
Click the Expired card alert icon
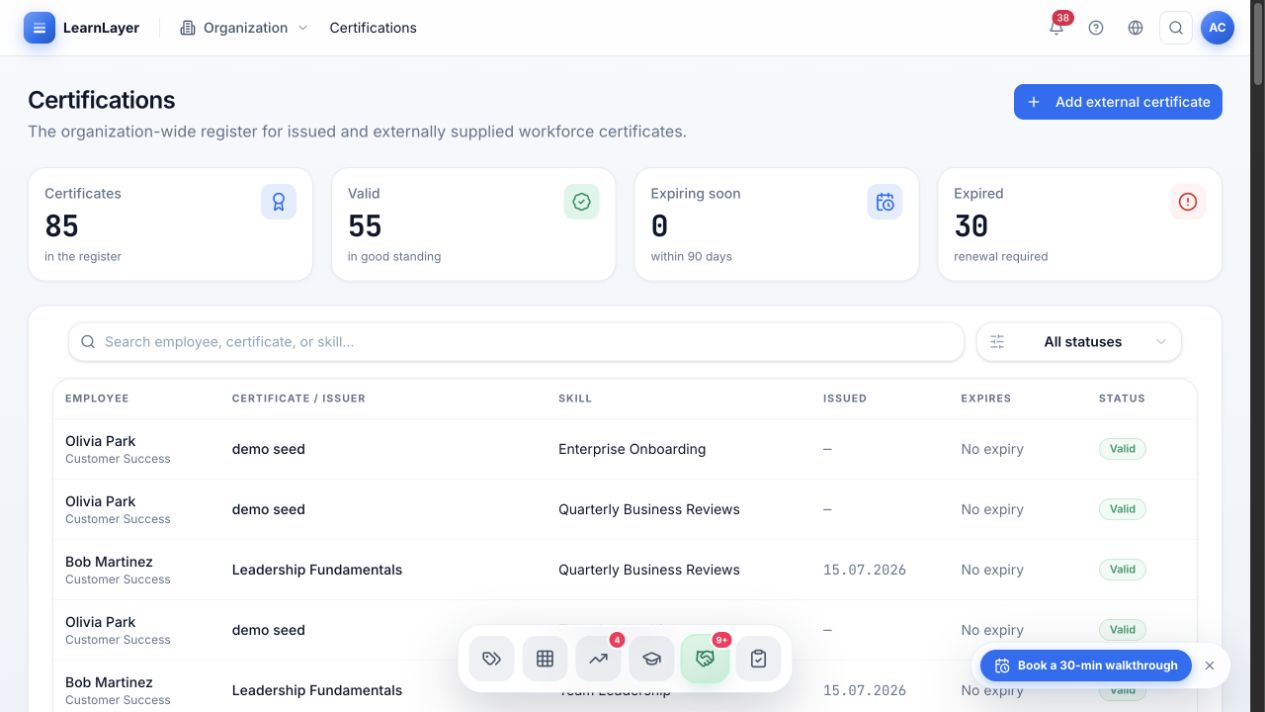1188,202
